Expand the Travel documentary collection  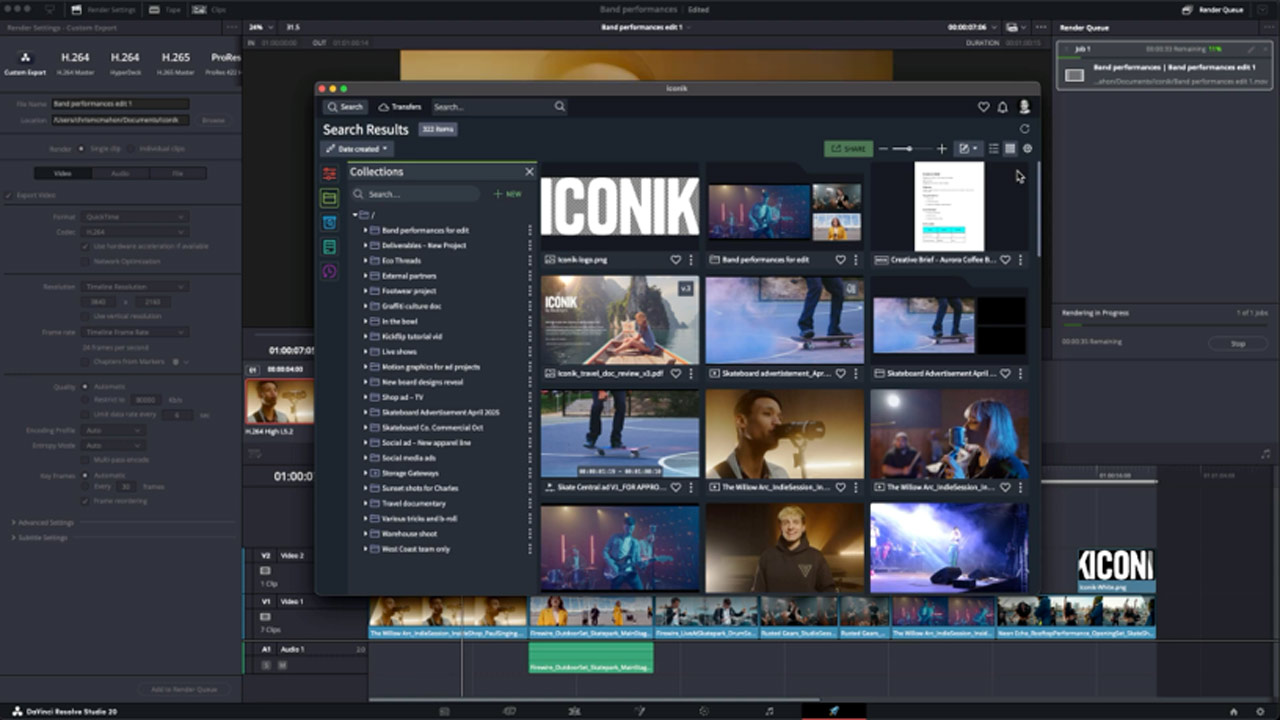click(x=365, y=504)
